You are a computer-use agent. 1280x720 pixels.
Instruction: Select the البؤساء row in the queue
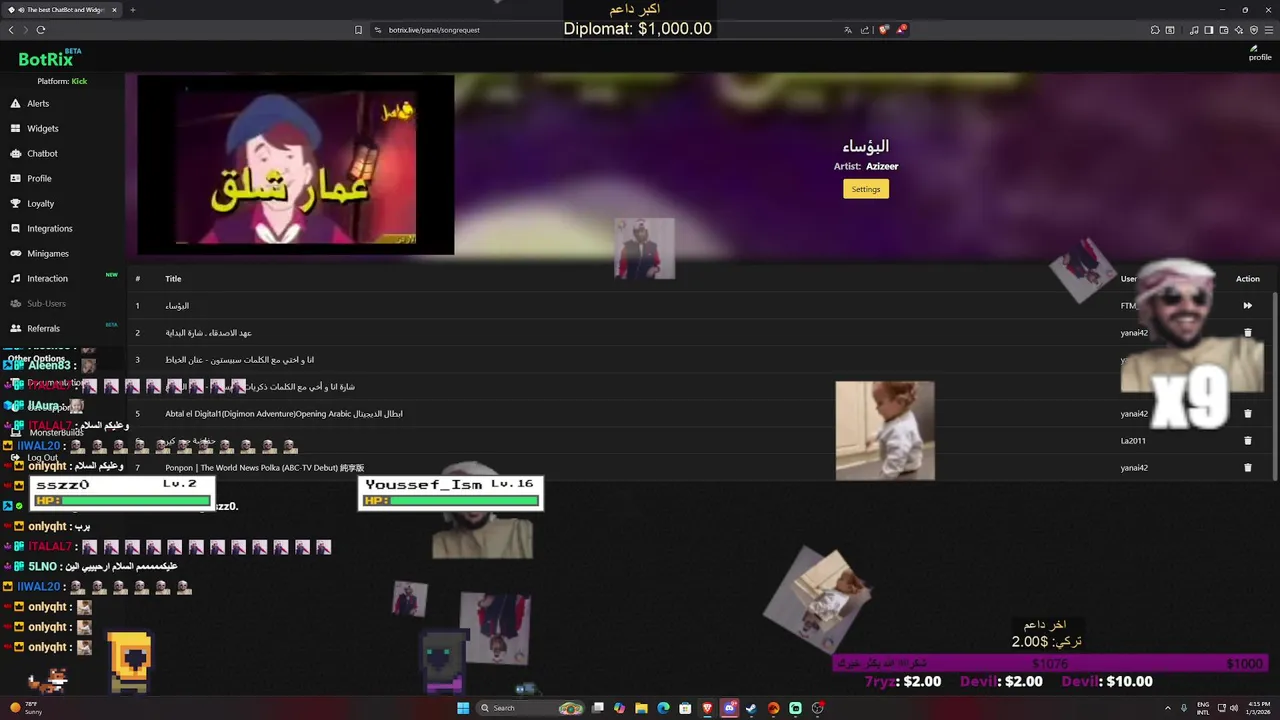coord(700,306)
